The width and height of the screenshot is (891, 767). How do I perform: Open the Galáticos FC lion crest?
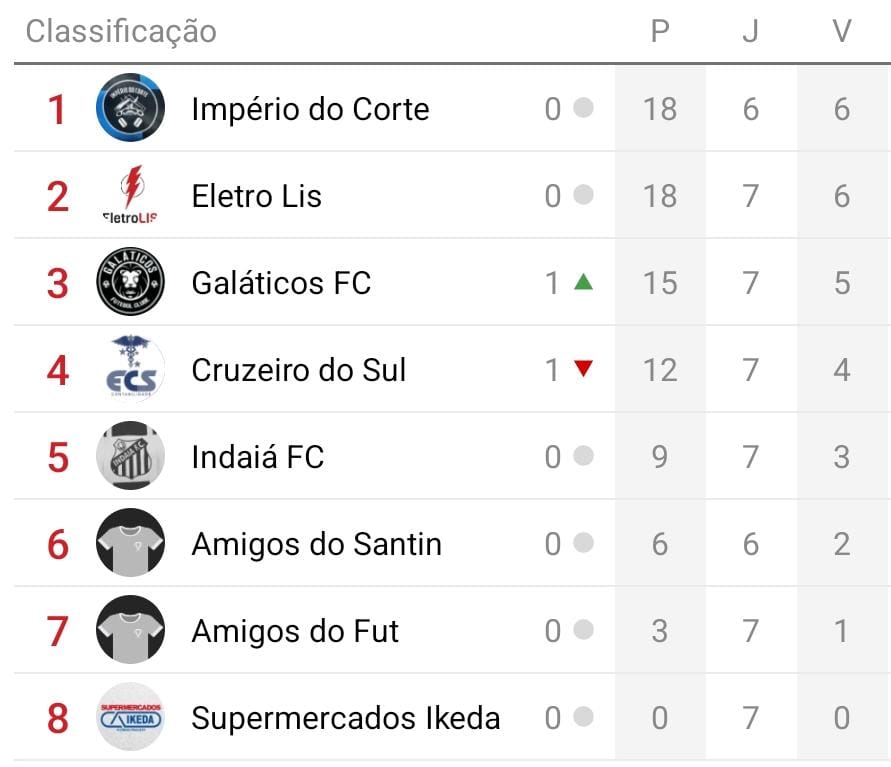pyautogui.click(x=130, y=282)
